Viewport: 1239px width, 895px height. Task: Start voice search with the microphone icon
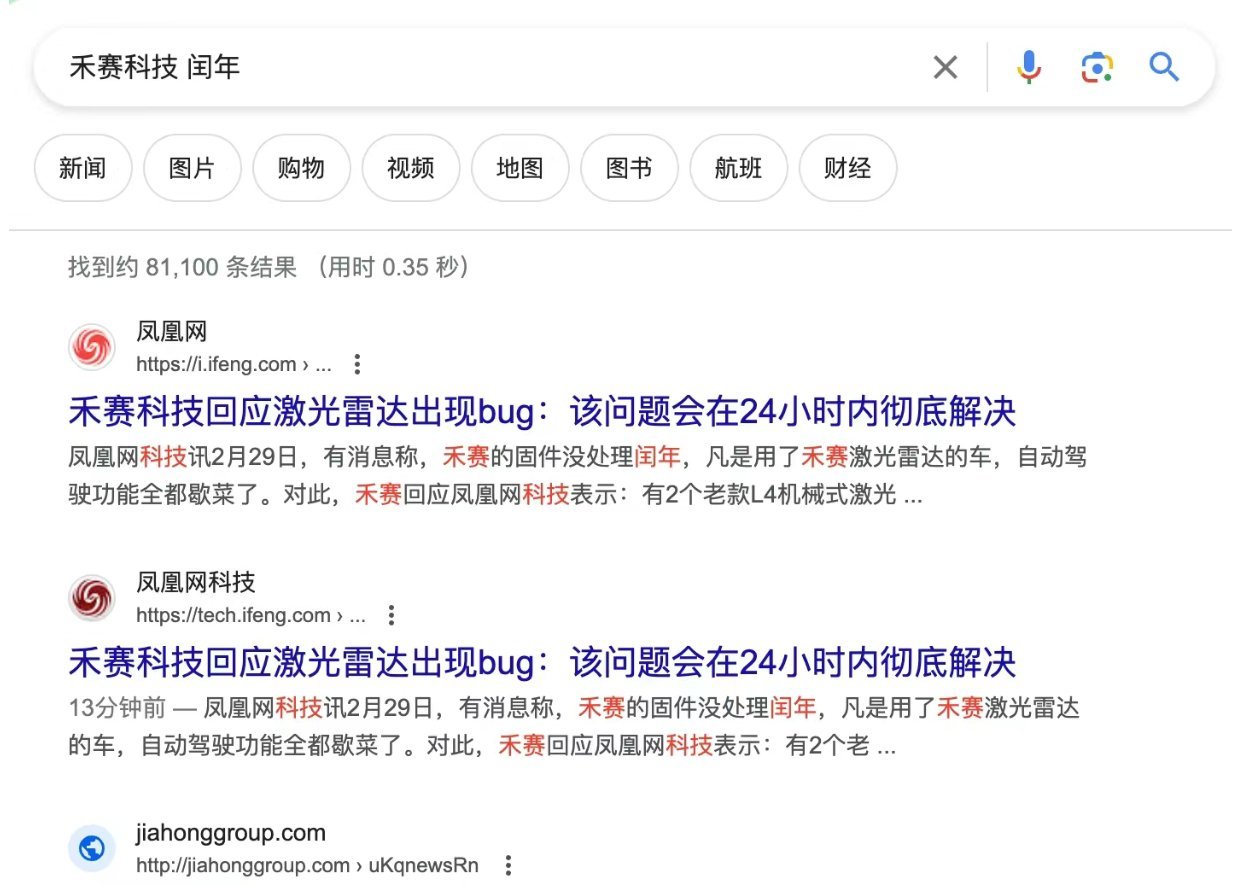coord(1028,67)
